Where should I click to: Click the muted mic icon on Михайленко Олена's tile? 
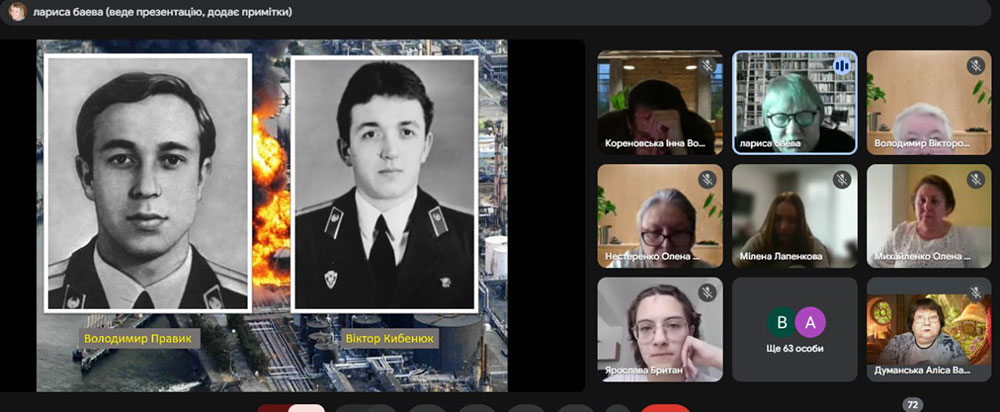pyautogui.click(x=975, y=180)
